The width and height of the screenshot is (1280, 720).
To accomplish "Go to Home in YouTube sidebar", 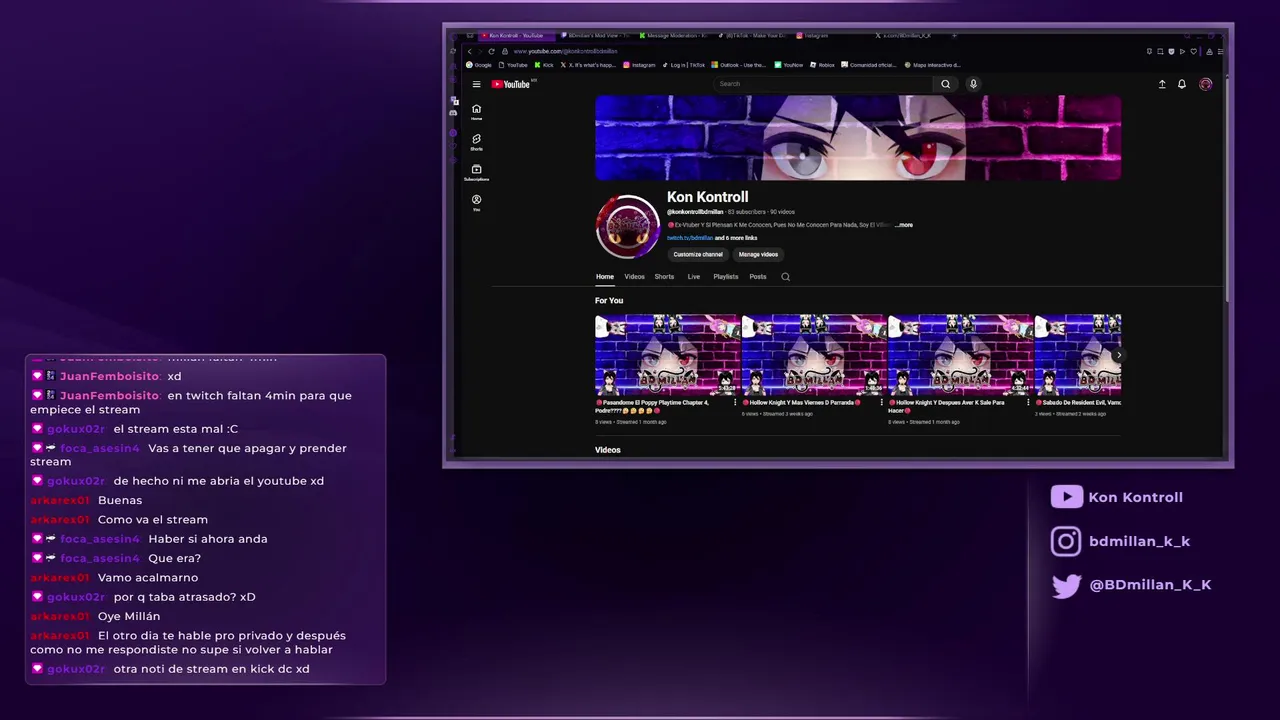I will point(476,112).
